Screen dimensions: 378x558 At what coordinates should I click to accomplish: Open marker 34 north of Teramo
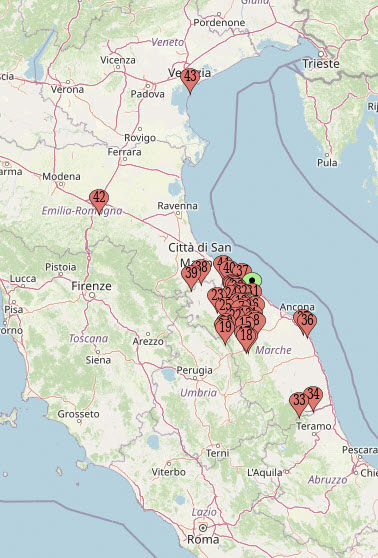(313, 399)
